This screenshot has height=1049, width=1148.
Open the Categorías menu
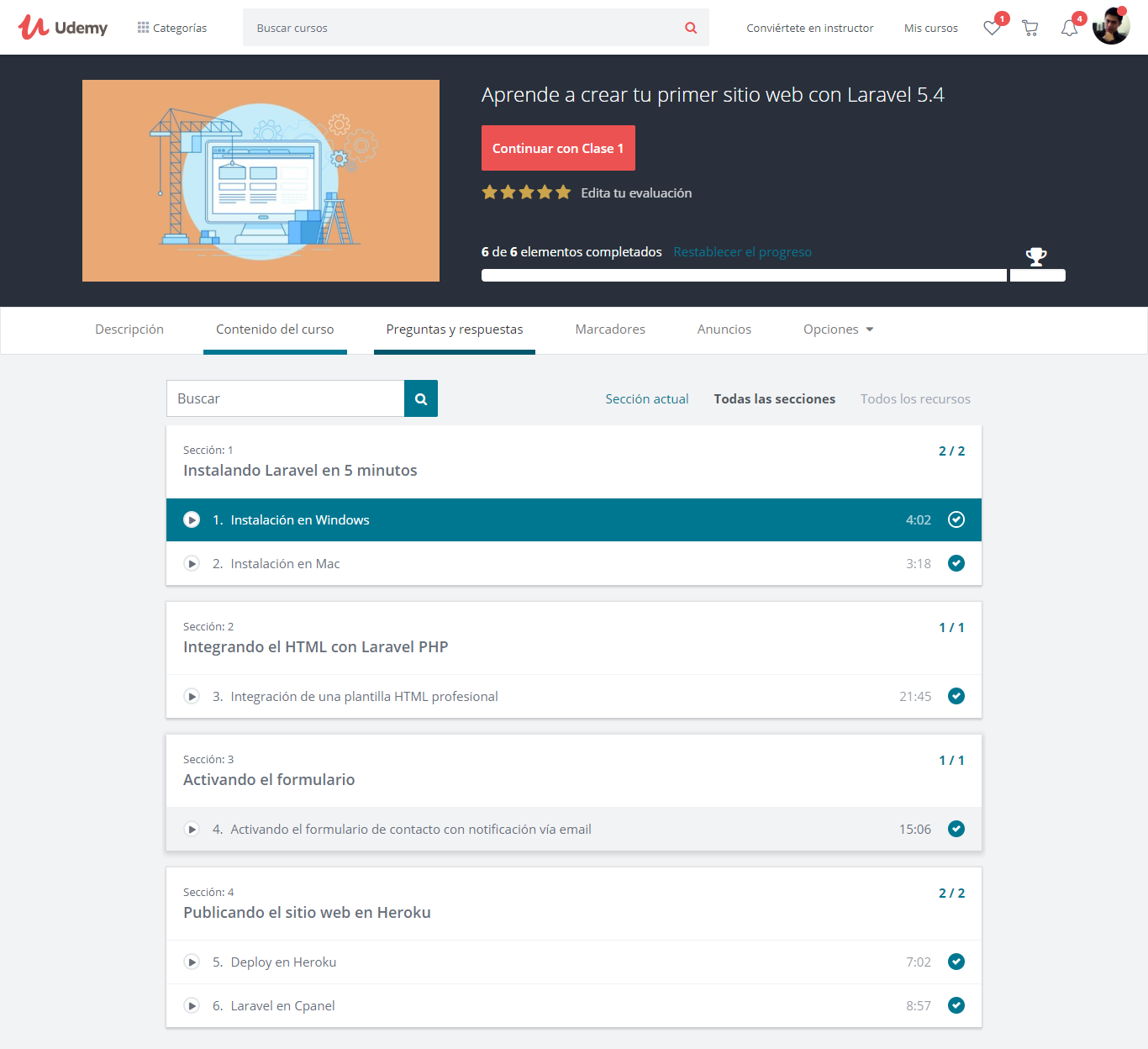click(x=172, y=28)
